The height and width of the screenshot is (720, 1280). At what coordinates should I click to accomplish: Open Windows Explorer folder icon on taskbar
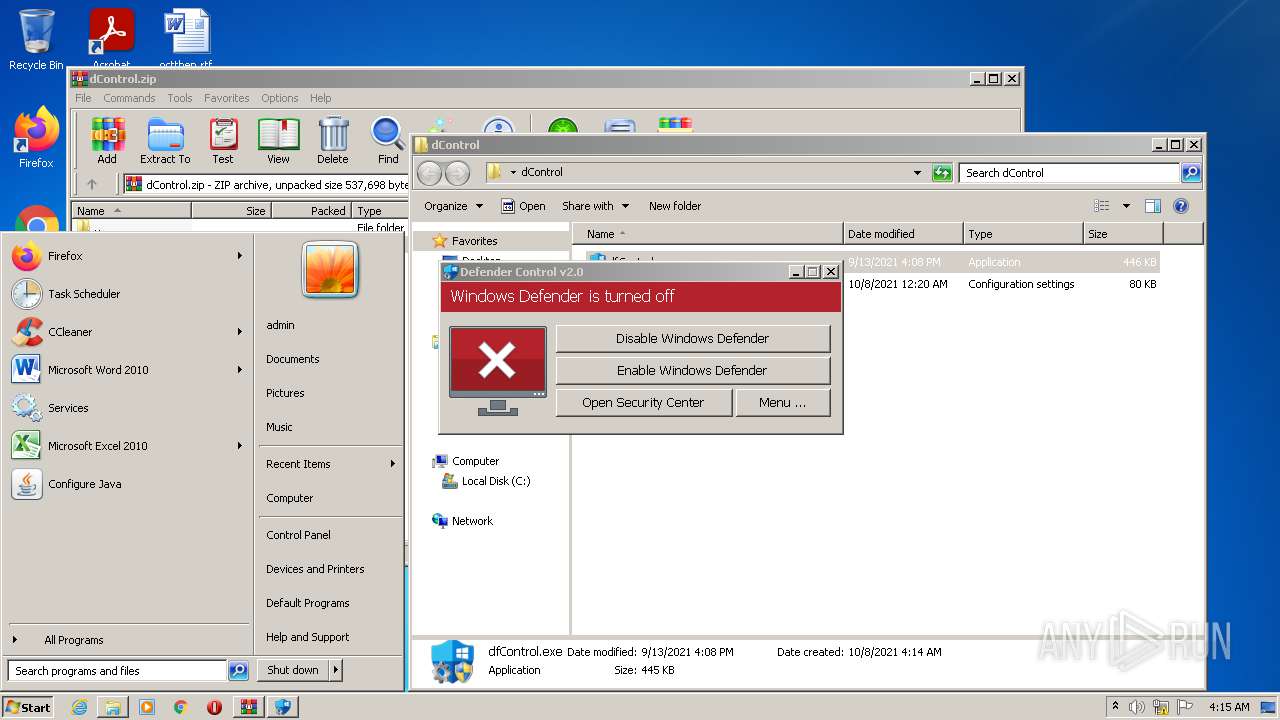tap(113, 707)
